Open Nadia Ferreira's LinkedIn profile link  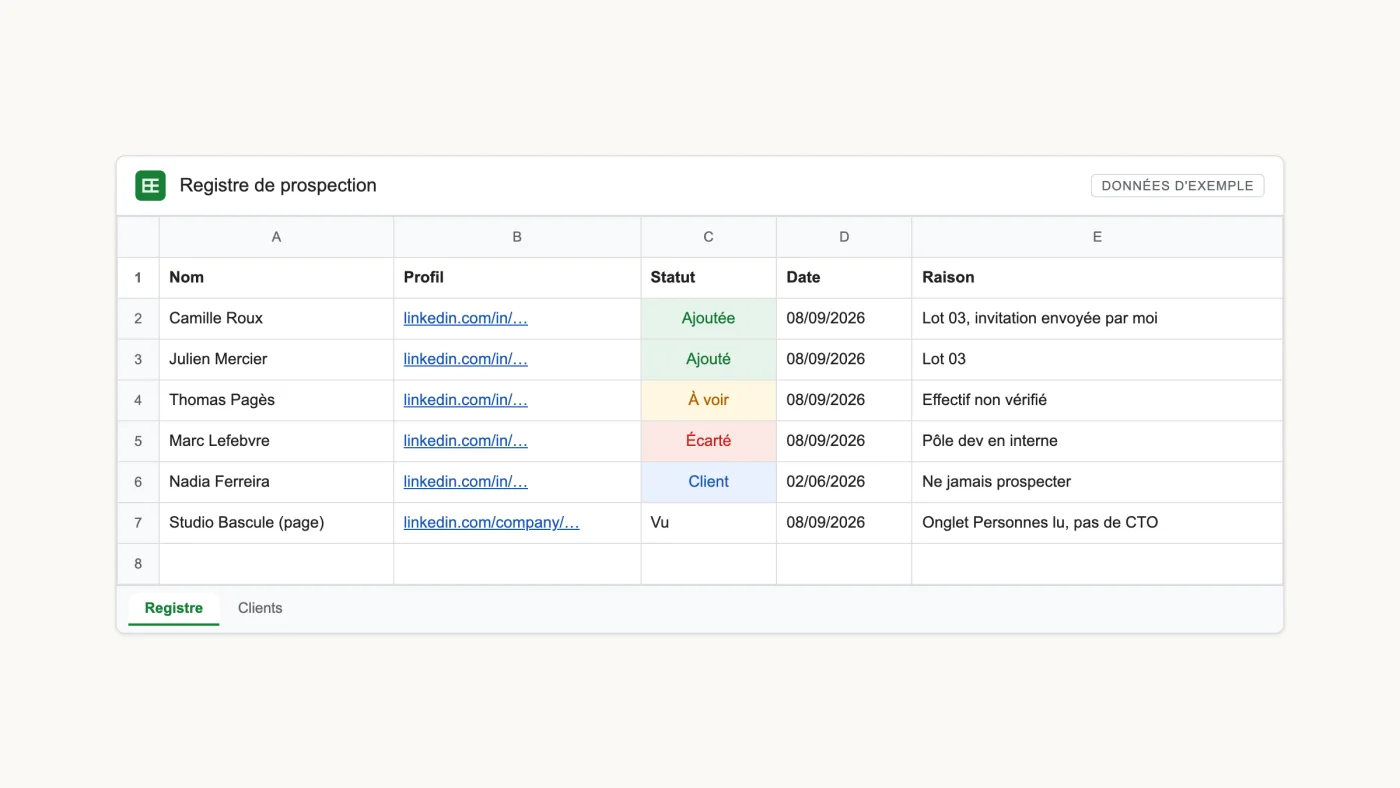[466, 482]
